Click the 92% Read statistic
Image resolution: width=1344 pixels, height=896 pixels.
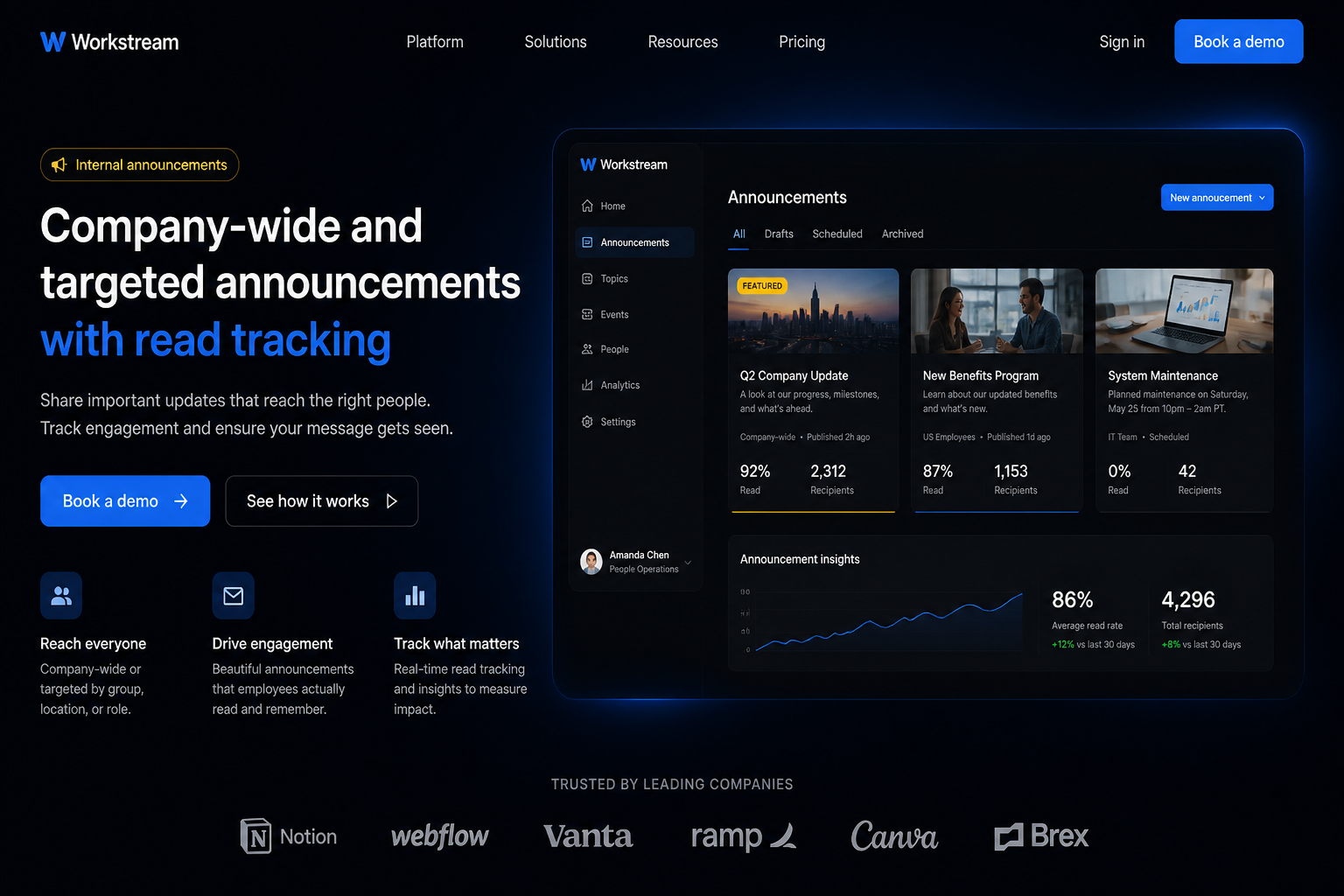755,479
